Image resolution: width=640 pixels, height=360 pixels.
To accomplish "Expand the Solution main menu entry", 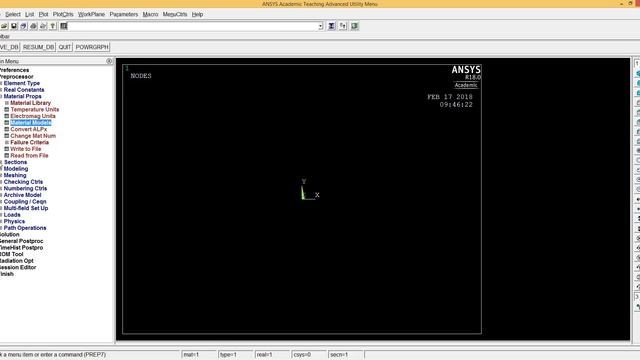I will [x=9, y=234].
